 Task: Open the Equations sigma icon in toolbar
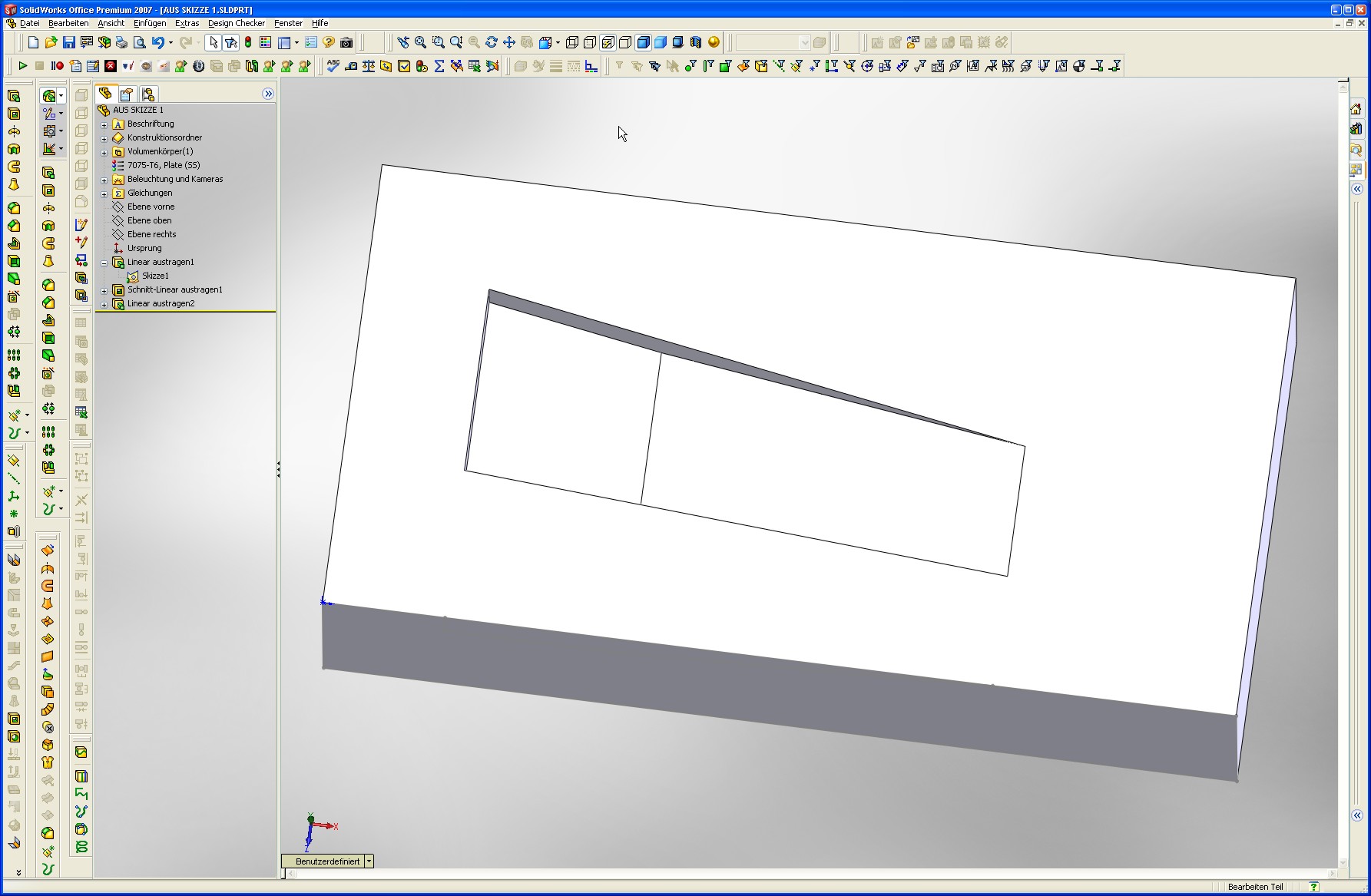(x=439, y=66)
